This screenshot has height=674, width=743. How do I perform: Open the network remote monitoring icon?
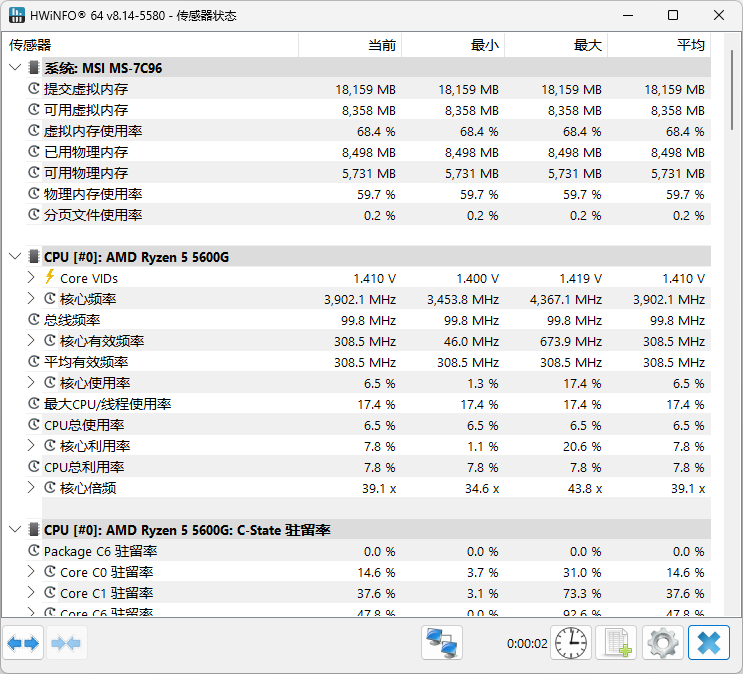pos(442,643)
